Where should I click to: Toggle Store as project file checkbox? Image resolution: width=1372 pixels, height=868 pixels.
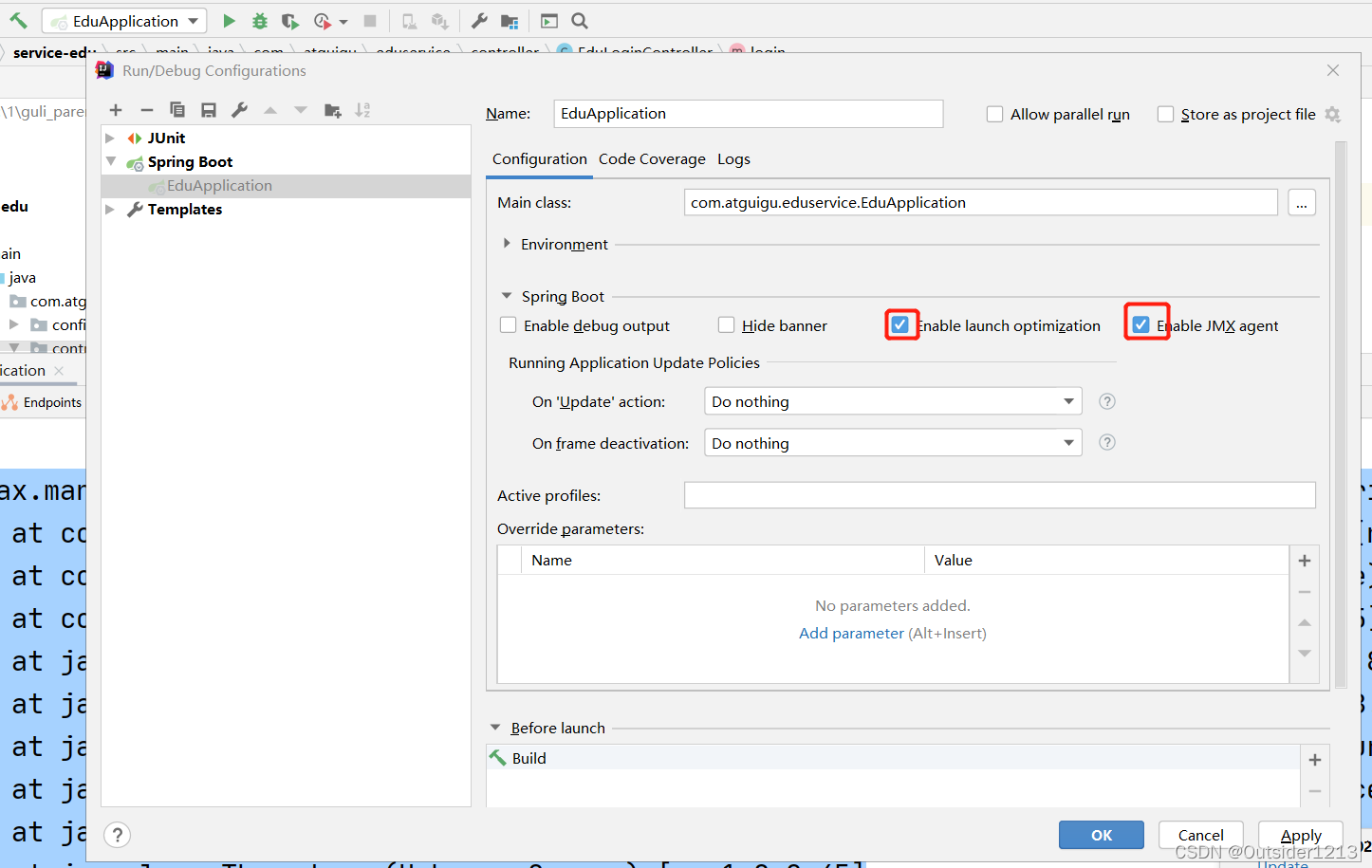(1165, 114)
